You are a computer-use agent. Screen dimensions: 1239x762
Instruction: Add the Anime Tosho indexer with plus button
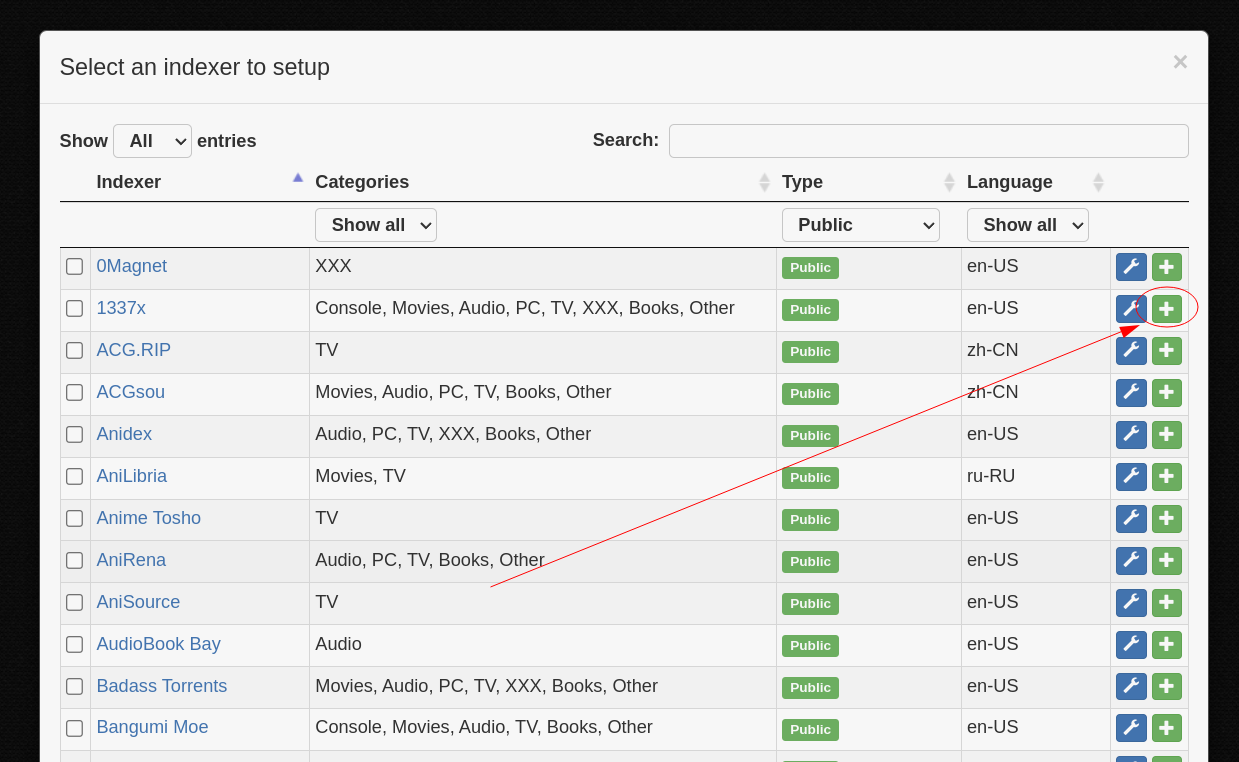(1167, 519)
